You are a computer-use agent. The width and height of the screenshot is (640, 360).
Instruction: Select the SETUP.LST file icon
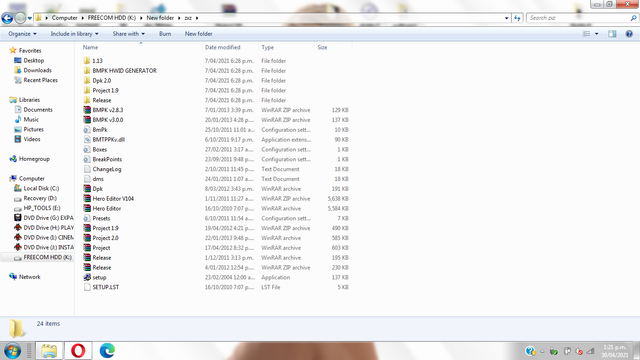pyautogui.click(x=87, y=287)
